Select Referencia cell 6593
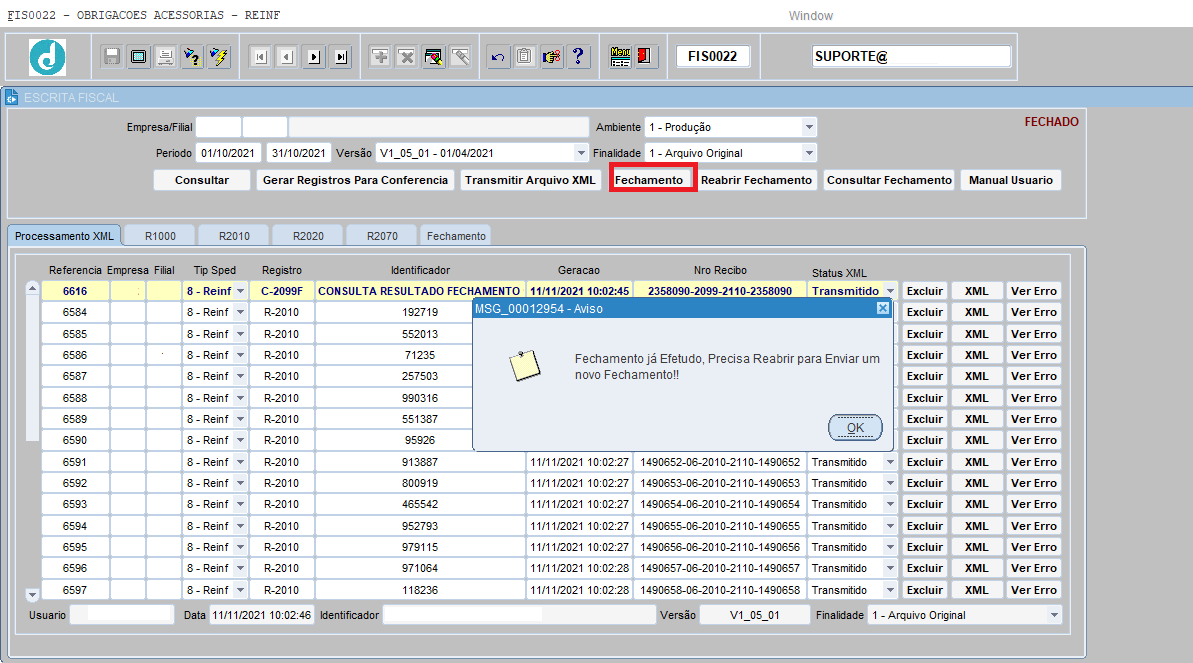 point(75,504)
